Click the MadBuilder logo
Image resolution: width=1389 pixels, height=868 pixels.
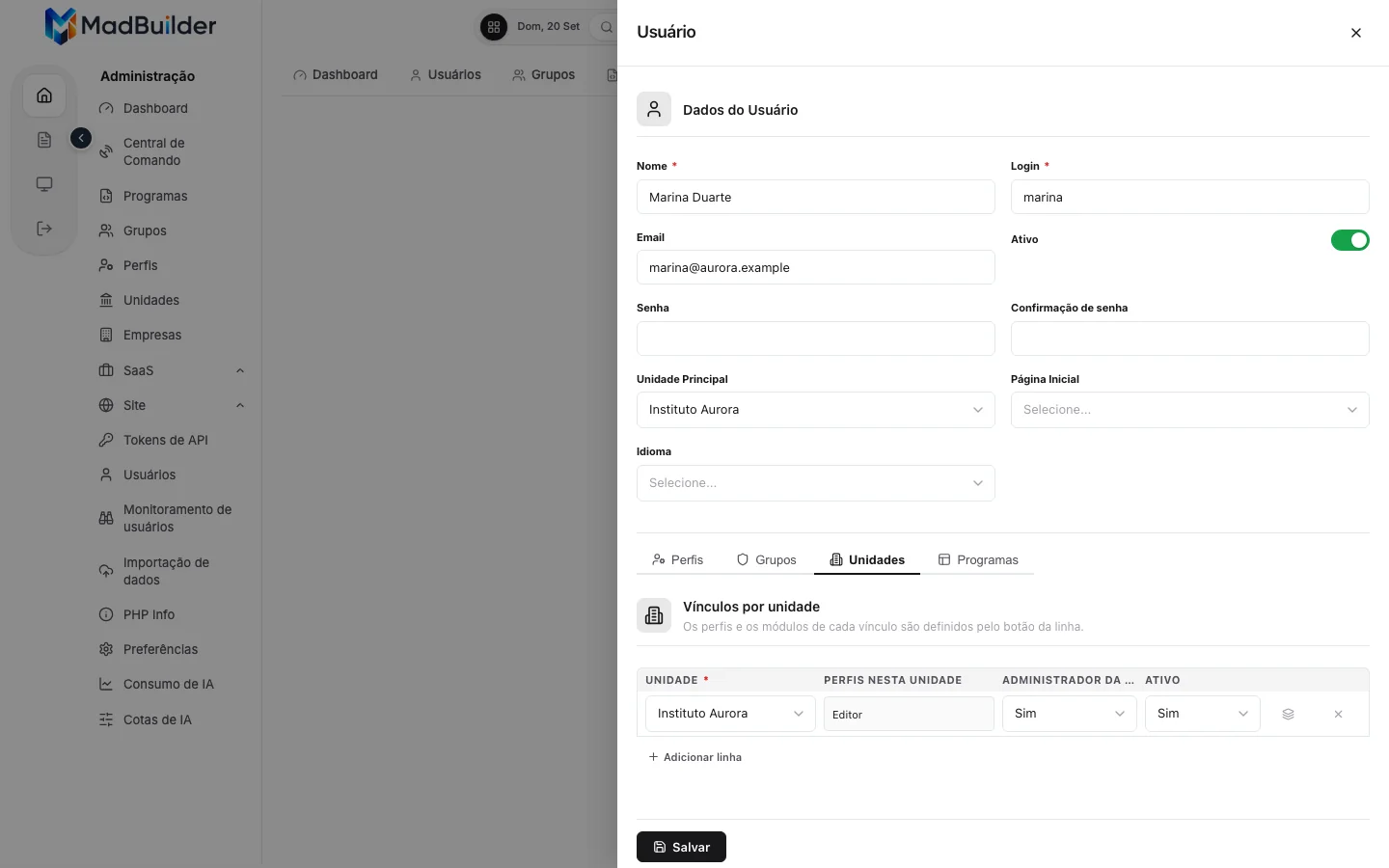click(130, 26)
